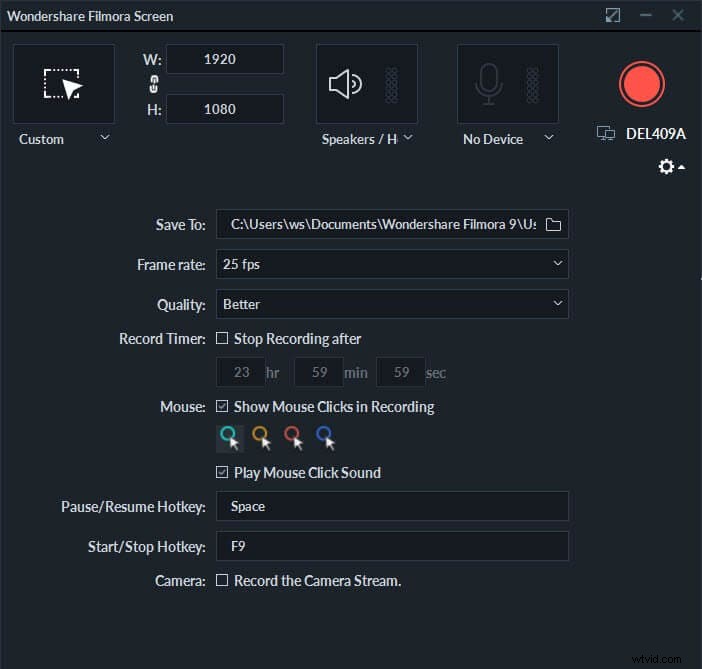Click the height field showing 1080
Screen dimensions: 702x669
pos(225,109)
